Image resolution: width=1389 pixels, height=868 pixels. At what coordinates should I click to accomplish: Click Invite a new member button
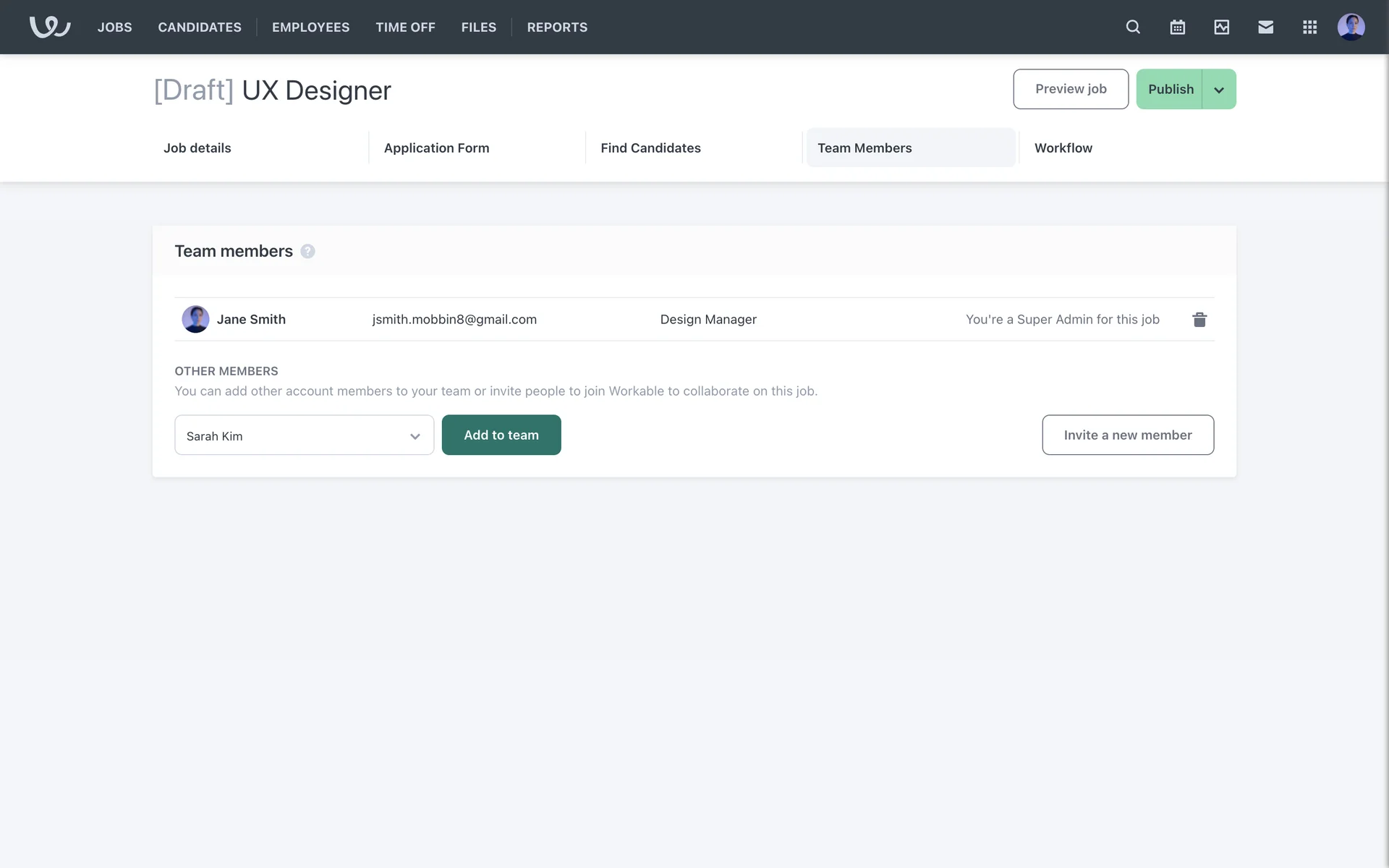(1127, 435)
